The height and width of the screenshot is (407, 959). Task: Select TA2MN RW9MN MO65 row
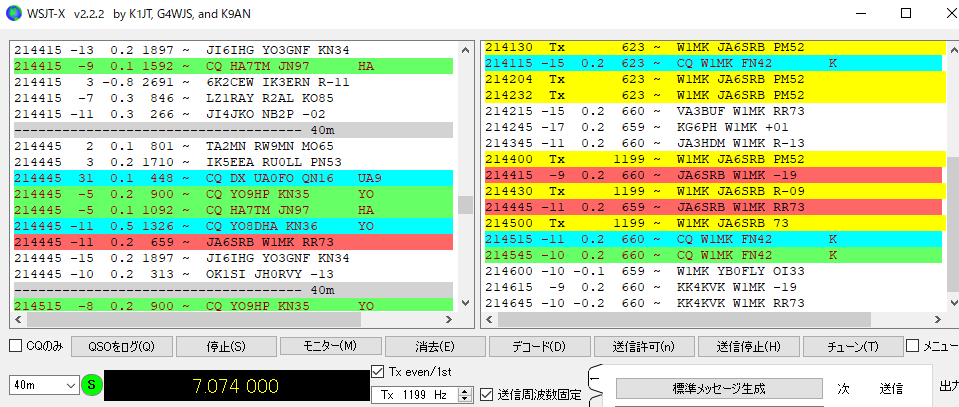click(233, 146)
